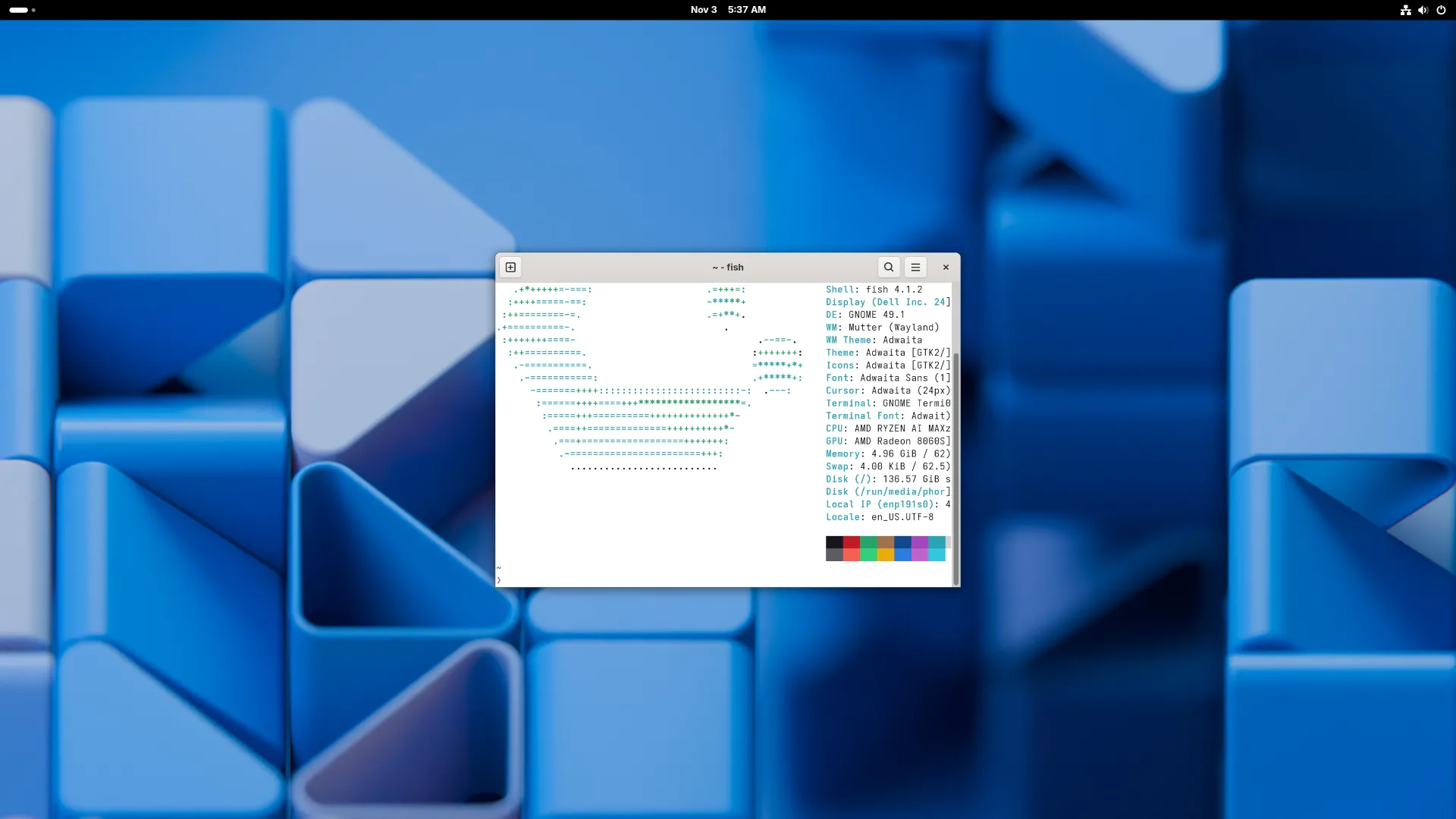The height and width of the screenshot is (819, 1456).
Task: Open a new terminal tab
Action: point(510,267)
